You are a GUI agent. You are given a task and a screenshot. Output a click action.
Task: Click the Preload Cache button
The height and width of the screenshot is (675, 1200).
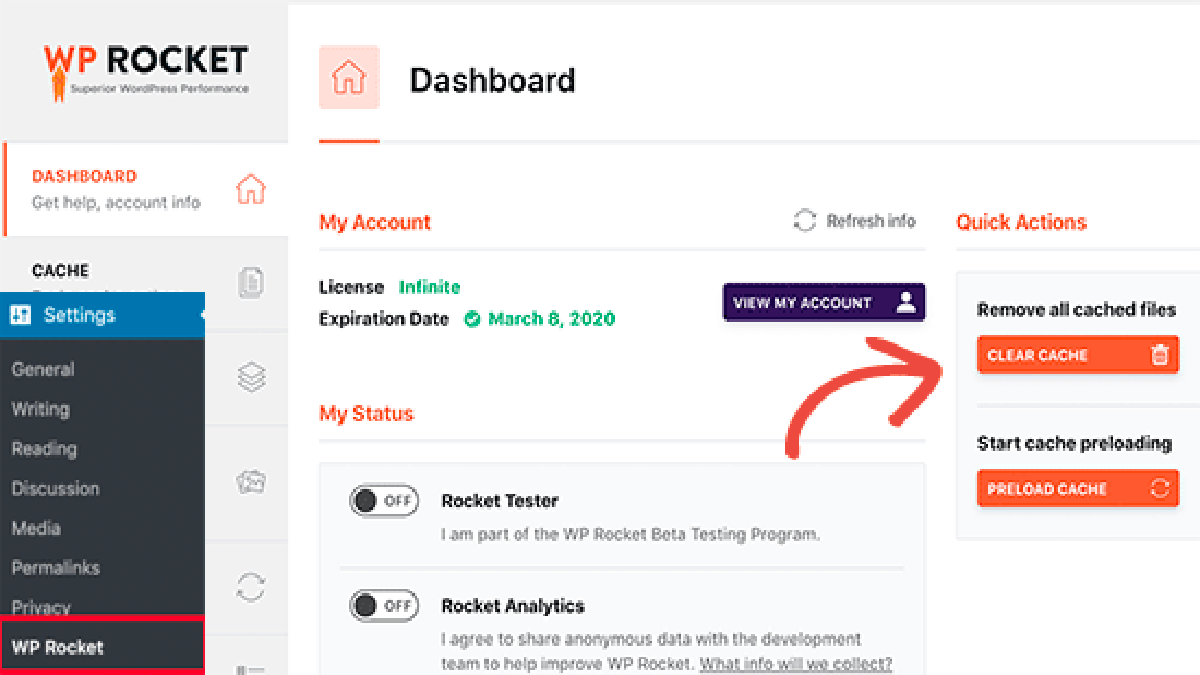point(1077,489)
